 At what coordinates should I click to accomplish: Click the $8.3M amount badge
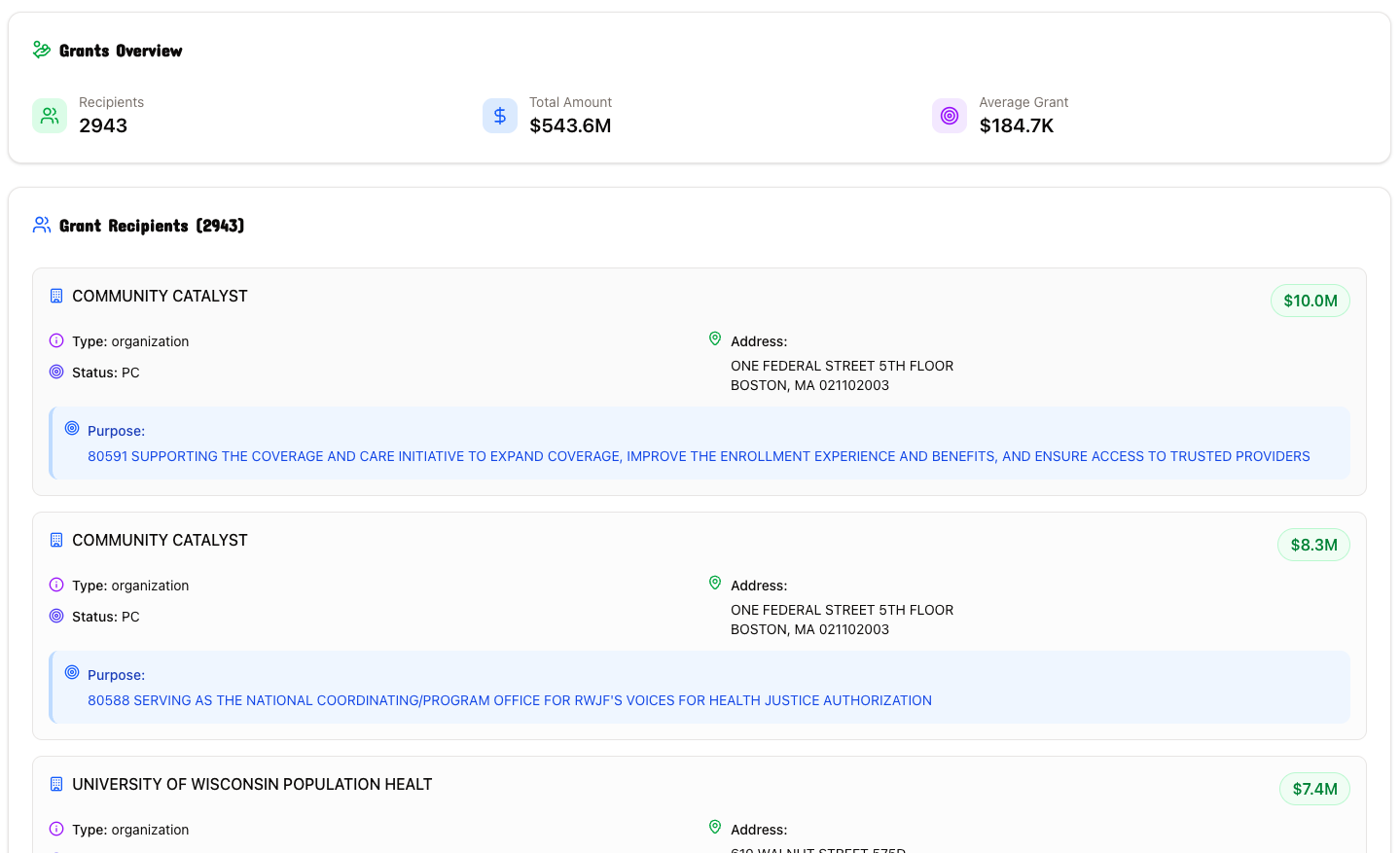click(1313, 545)
